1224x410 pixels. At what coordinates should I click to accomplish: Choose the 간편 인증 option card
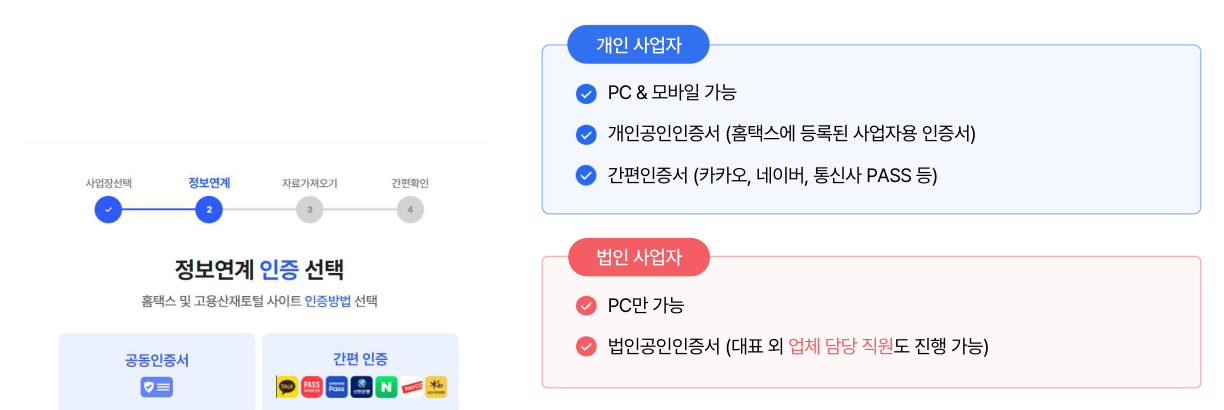(360, 372)
